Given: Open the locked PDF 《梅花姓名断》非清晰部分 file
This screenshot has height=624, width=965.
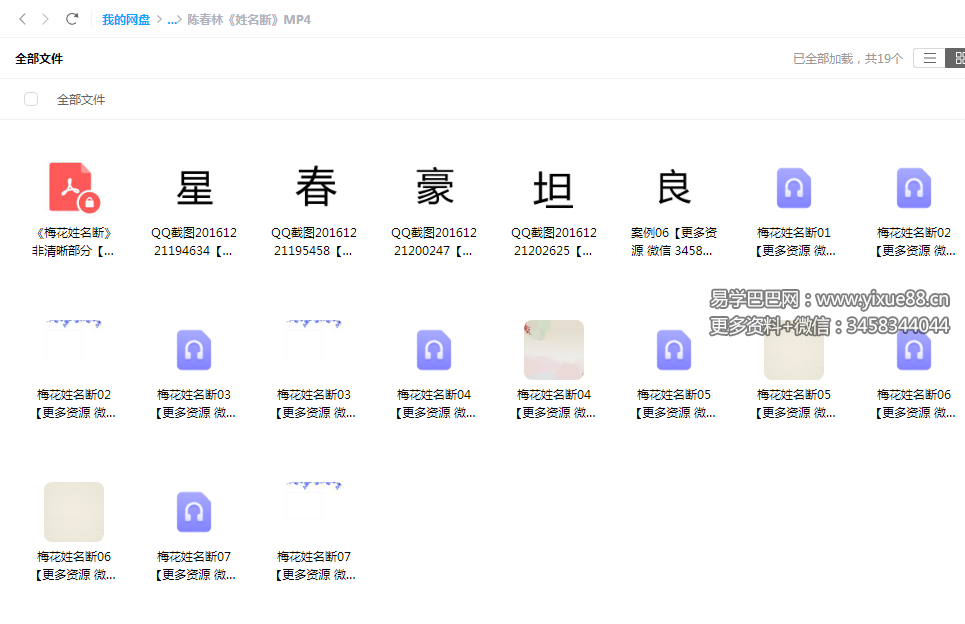Looking at the screenshot, I should (73, 187).
